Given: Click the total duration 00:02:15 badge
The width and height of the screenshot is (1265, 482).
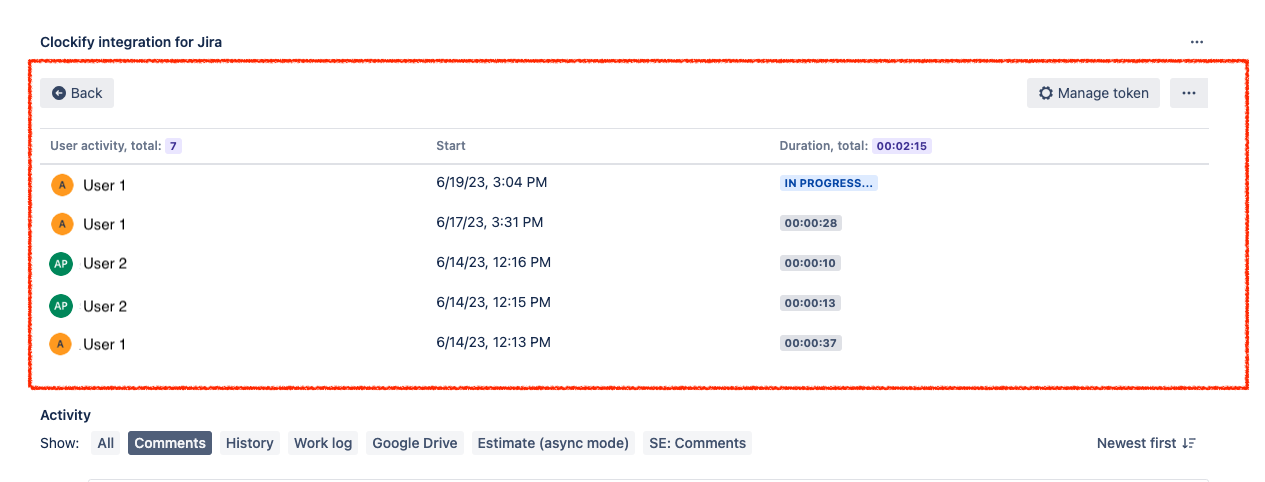Looking at the screenshot, I should (902, 146).
